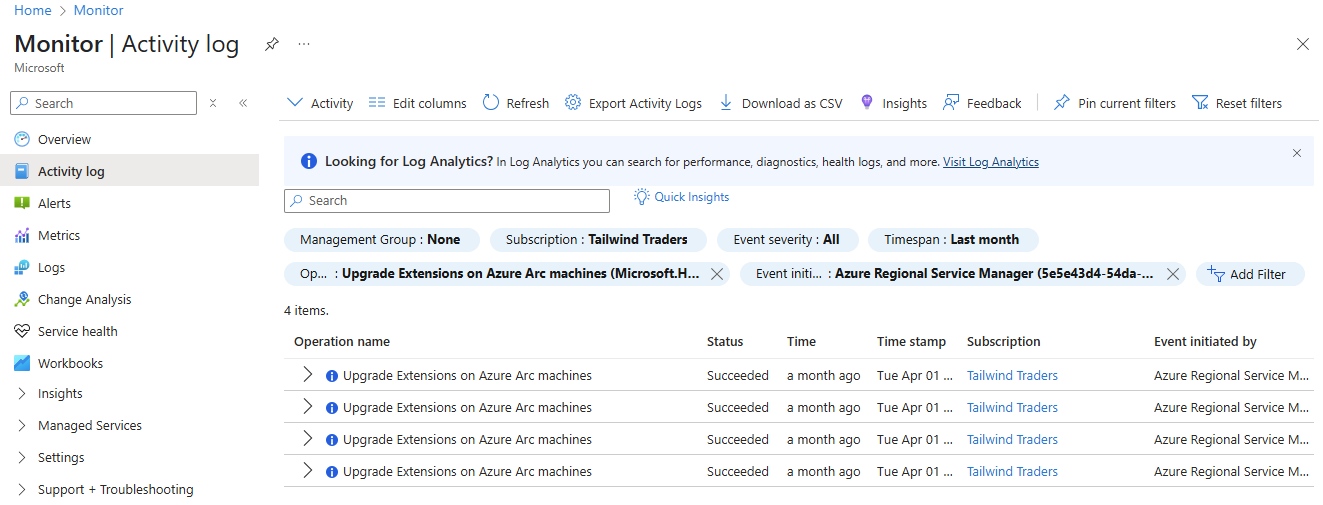Open Insights from the toolbar
Viewport: 1323px width, 505px height.
893,103
